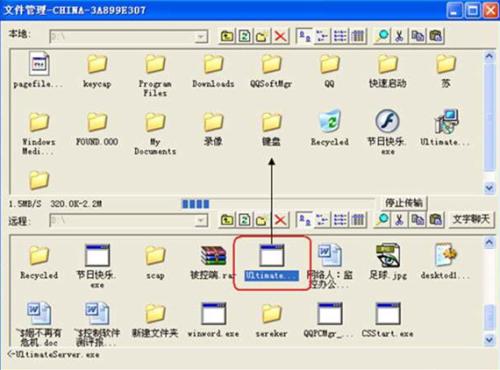Select the 苏 folder
Screen dimensions: 500x370
[446, 71]
